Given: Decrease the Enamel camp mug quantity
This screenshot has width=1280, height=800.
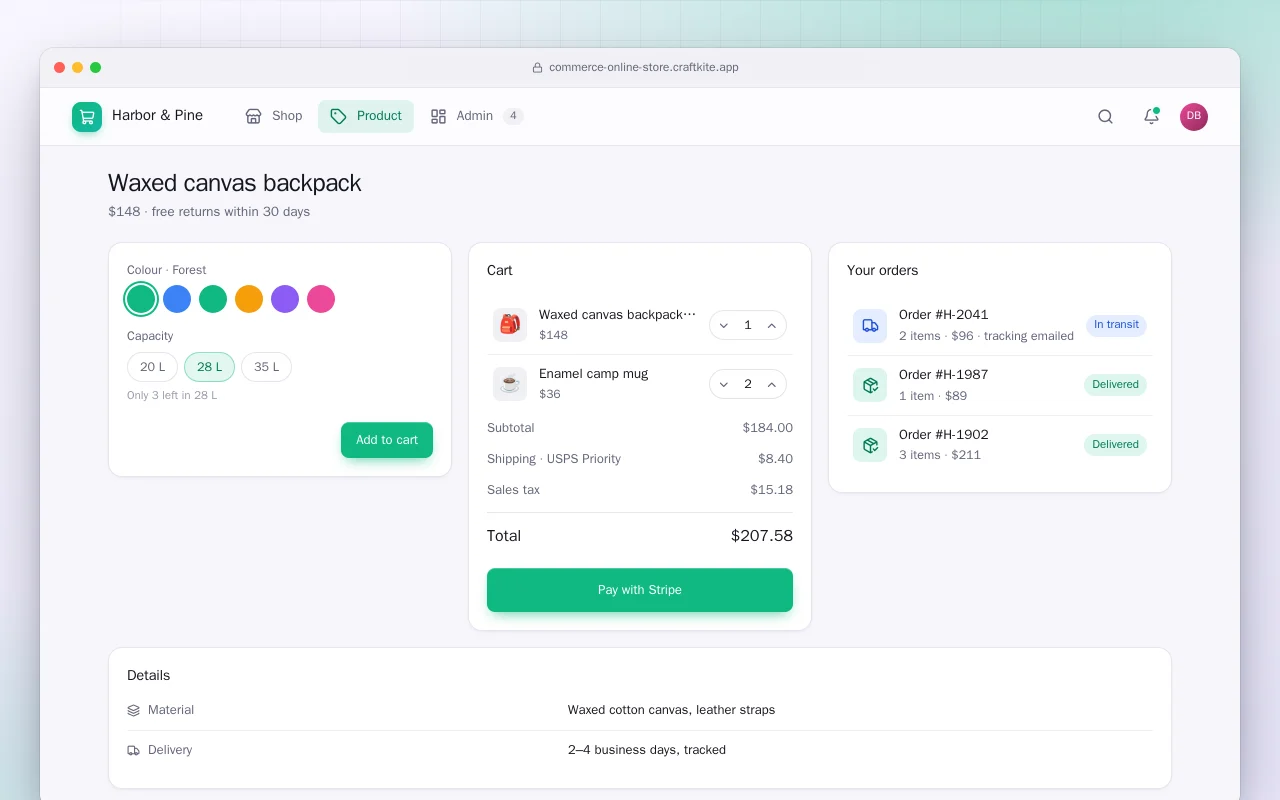Looking at the screenshot, I should coord(724,384).
